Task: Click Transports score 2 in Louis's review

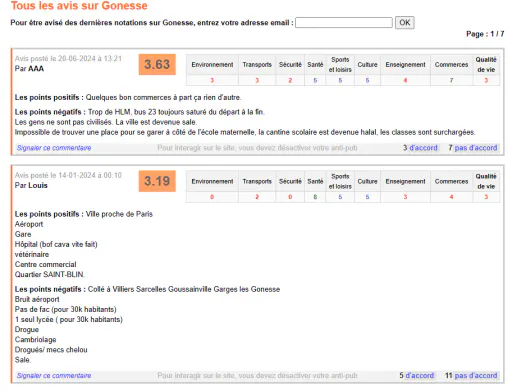Action: coord(257,197)
